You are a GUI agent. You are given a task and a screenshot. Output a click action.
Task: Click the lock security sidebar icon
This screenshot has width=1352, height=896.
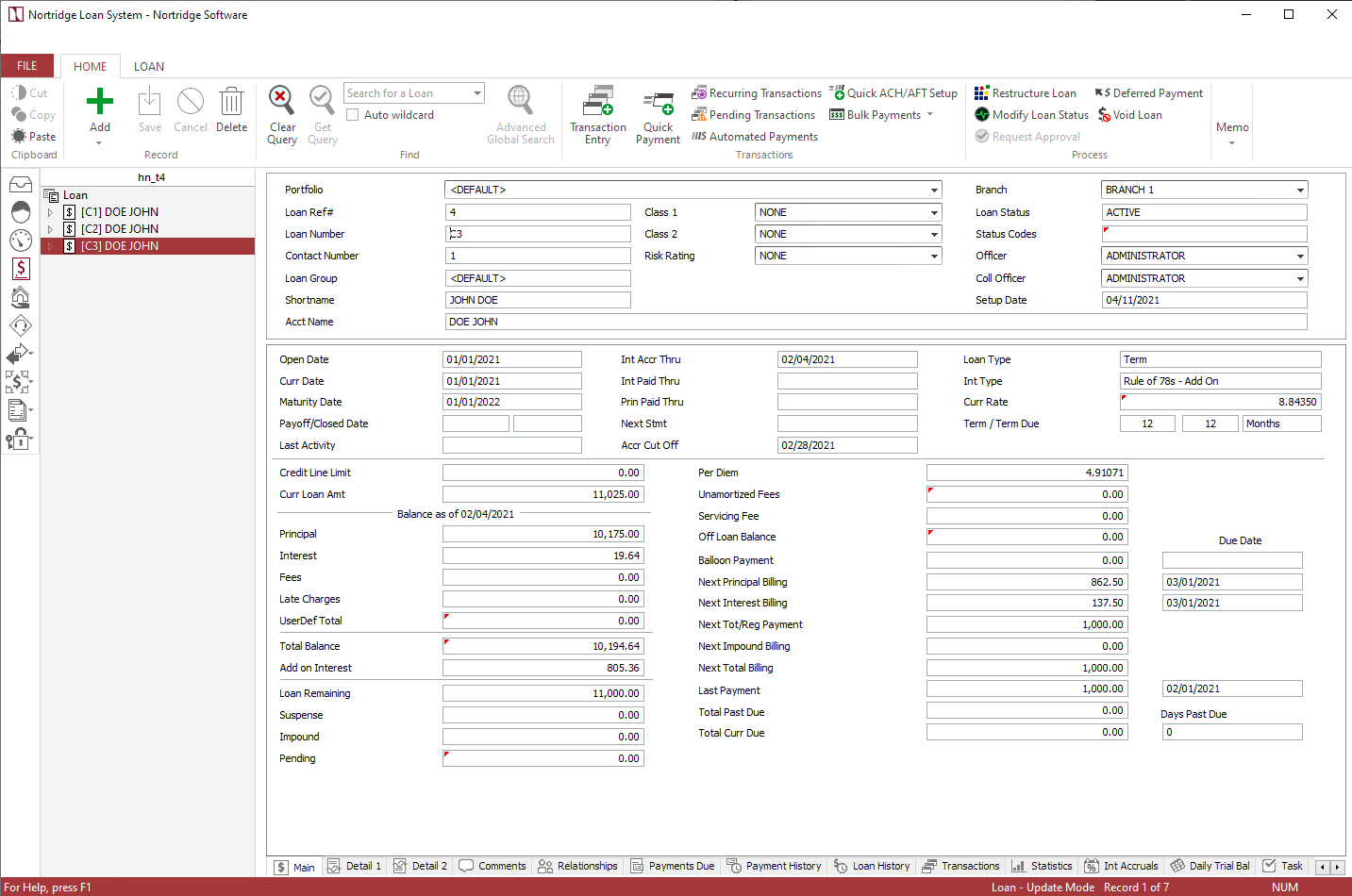pos(17,439)
